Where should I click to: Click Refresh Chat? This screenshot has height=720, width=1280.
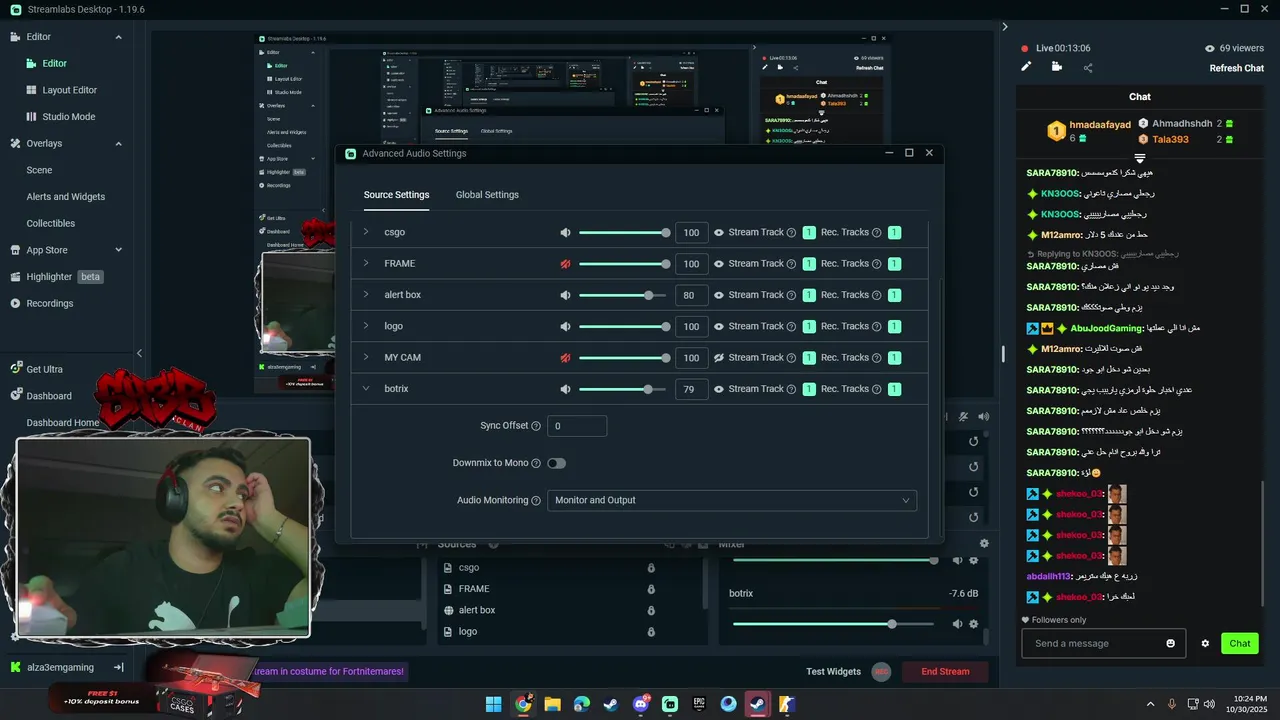coord(1237,68)
